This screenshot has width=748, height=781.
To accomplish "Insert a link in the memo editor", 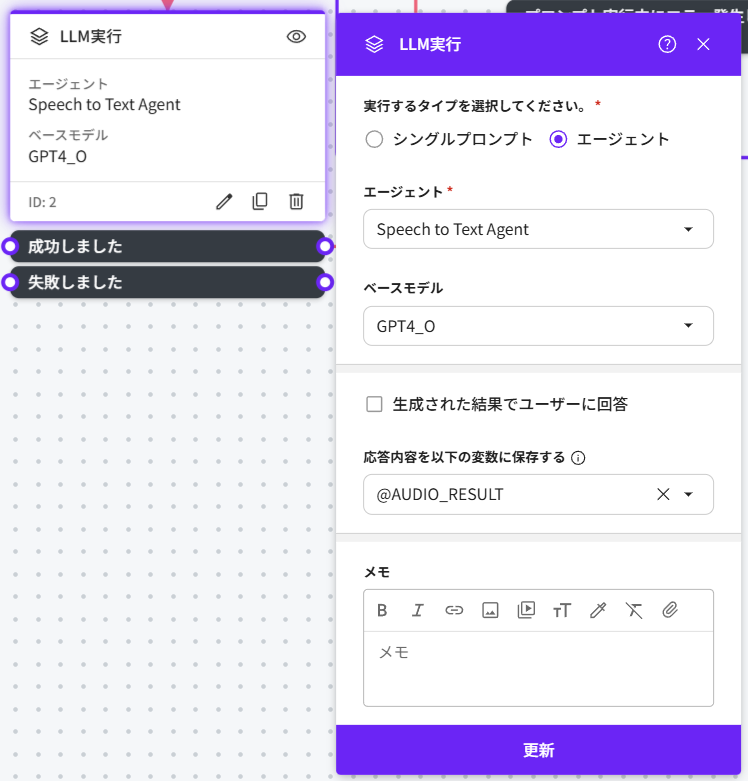I will 454,610.
